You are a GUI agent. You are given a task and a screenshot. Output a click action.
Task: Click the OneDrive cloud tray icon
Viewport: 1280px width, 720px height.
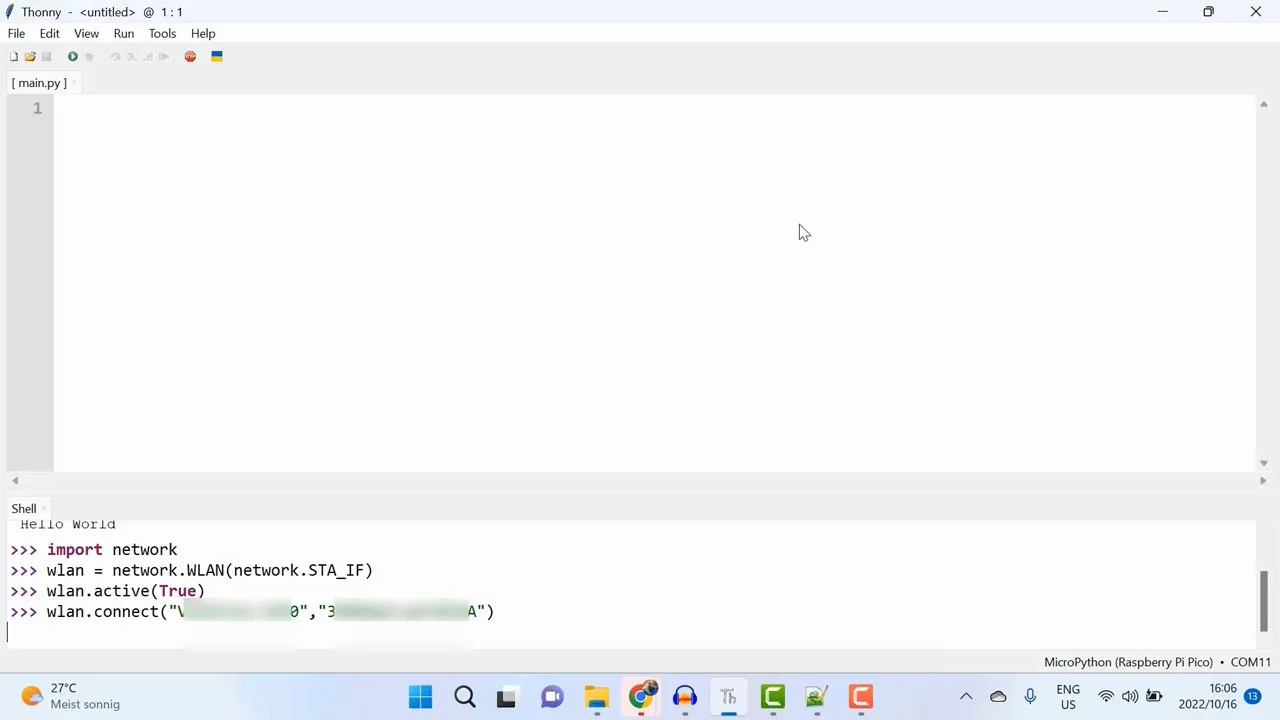point(998,697)
